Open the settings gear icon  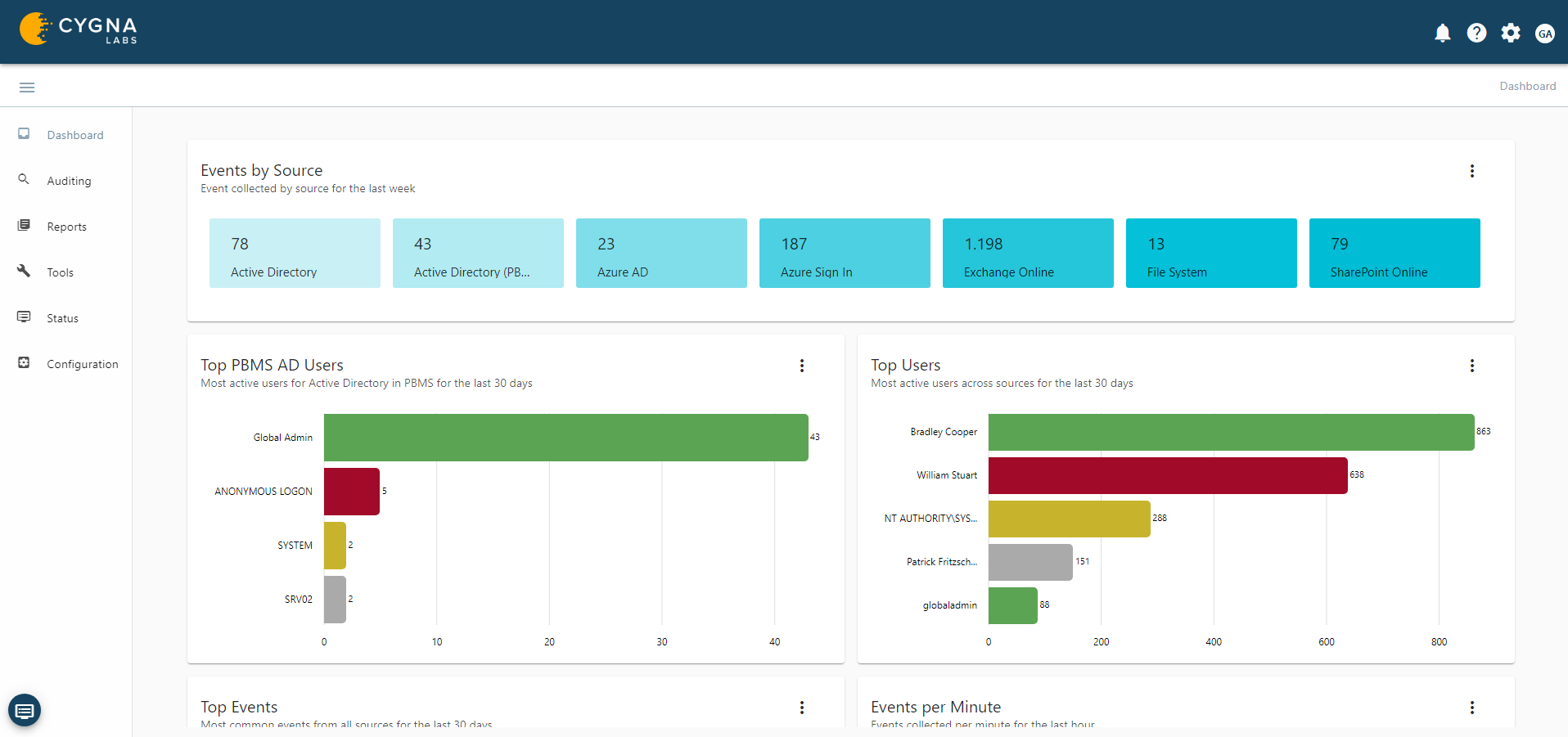tap(1511, 33)
